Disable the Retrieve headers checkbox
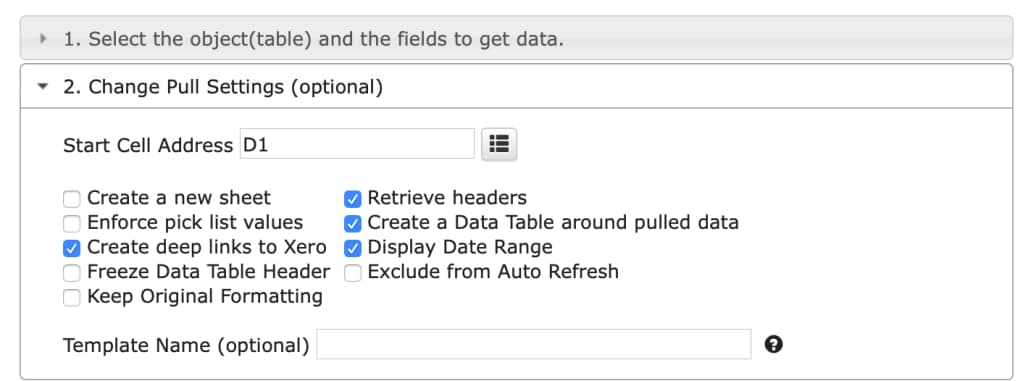1023x381 pixels. click(352, 198)
